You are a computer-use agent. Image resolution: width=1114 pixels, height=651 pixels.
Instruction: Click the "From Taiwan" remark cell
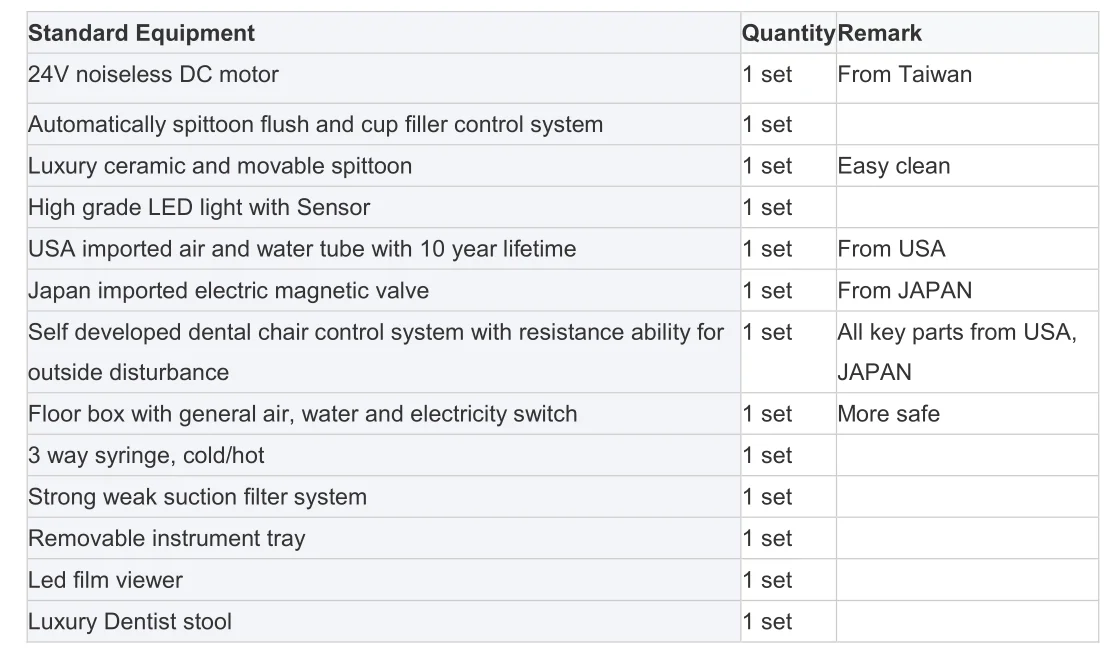point(904,75)
